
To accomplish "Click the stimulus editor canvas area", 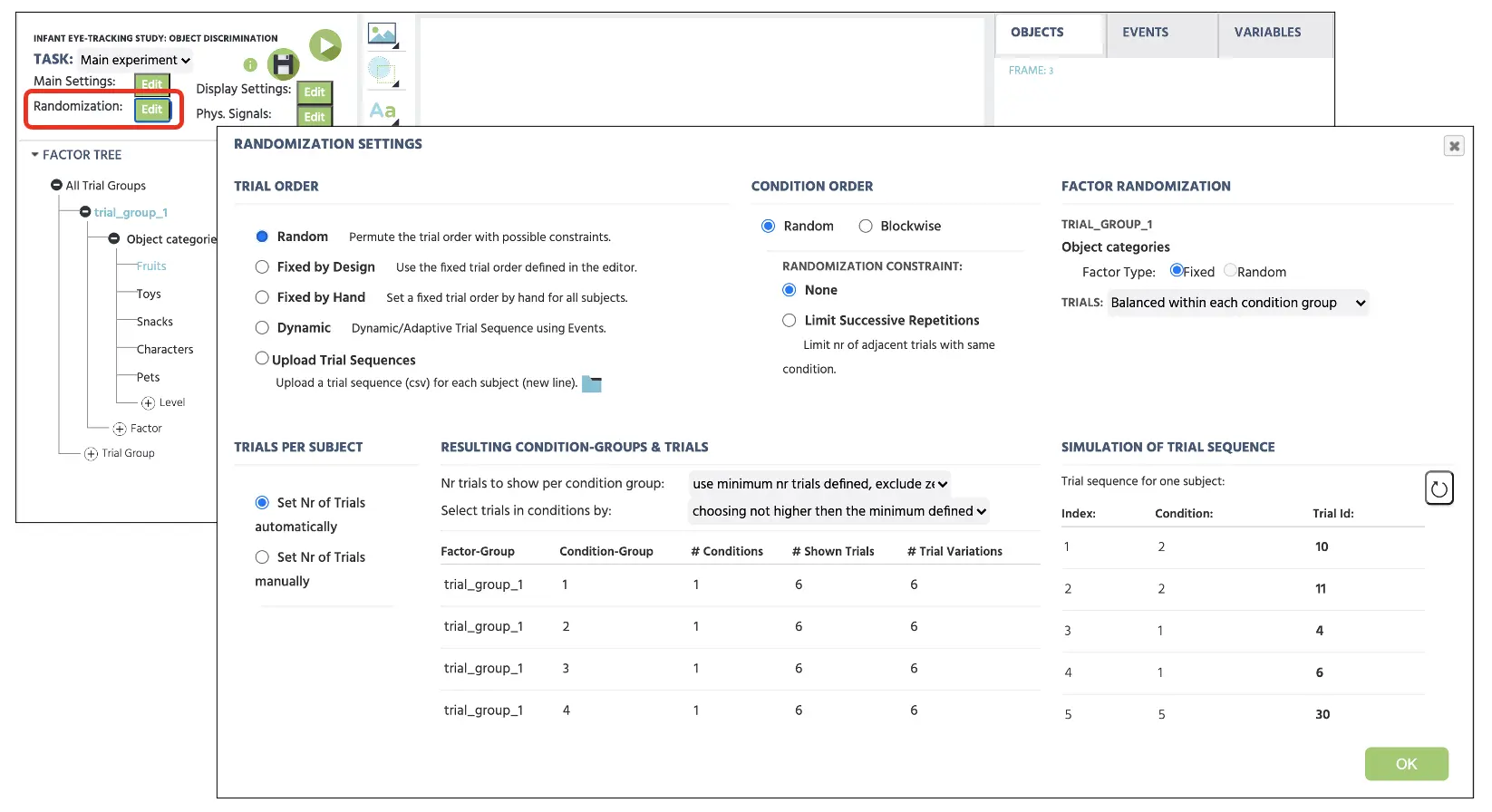I will [702, 72].
